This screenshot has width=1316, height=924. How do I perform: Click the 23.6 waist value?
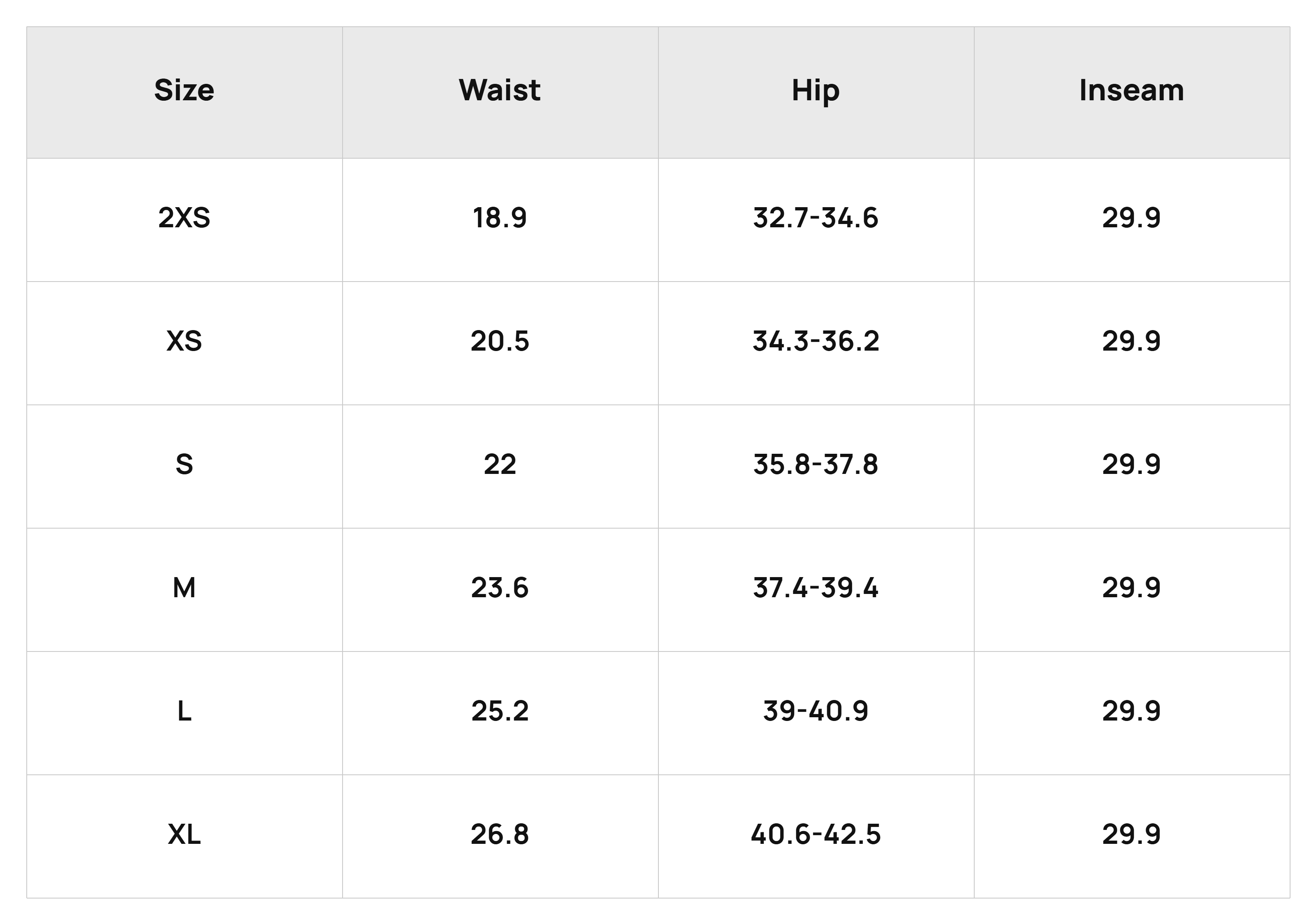[500, 588]
